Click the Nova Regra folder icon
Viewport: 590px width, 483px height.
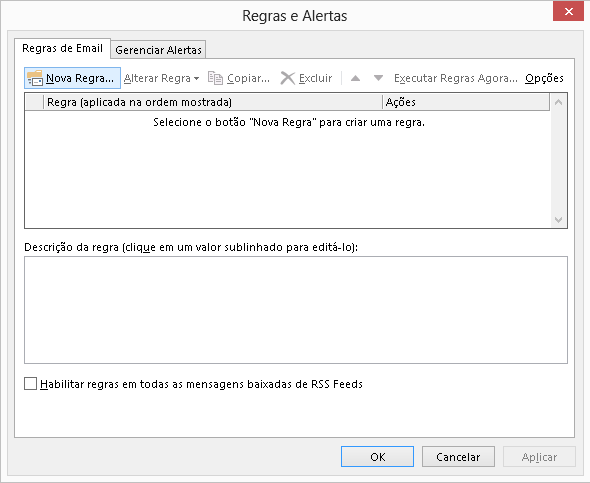click(35, 78)
